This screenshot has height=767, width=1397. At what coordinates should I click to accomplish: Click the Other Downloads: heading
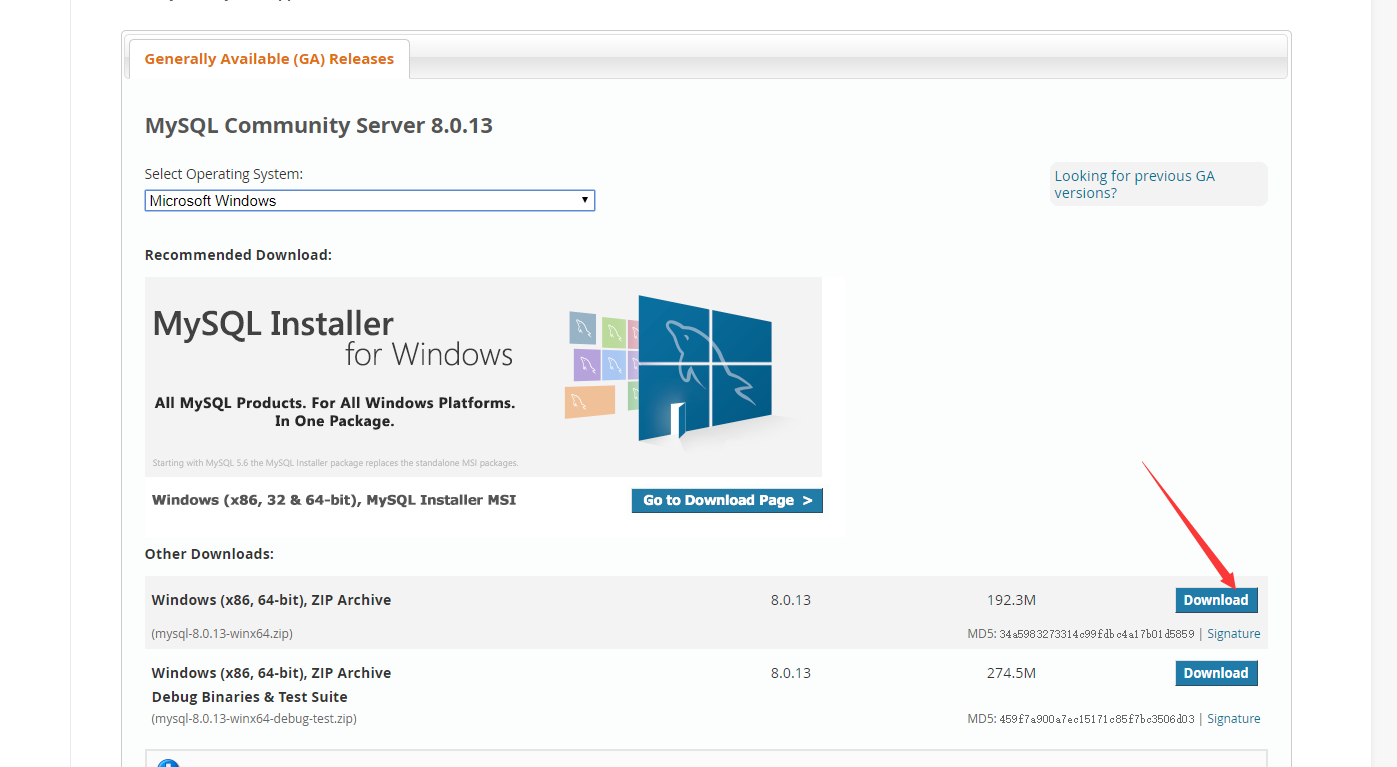point(209,554)
